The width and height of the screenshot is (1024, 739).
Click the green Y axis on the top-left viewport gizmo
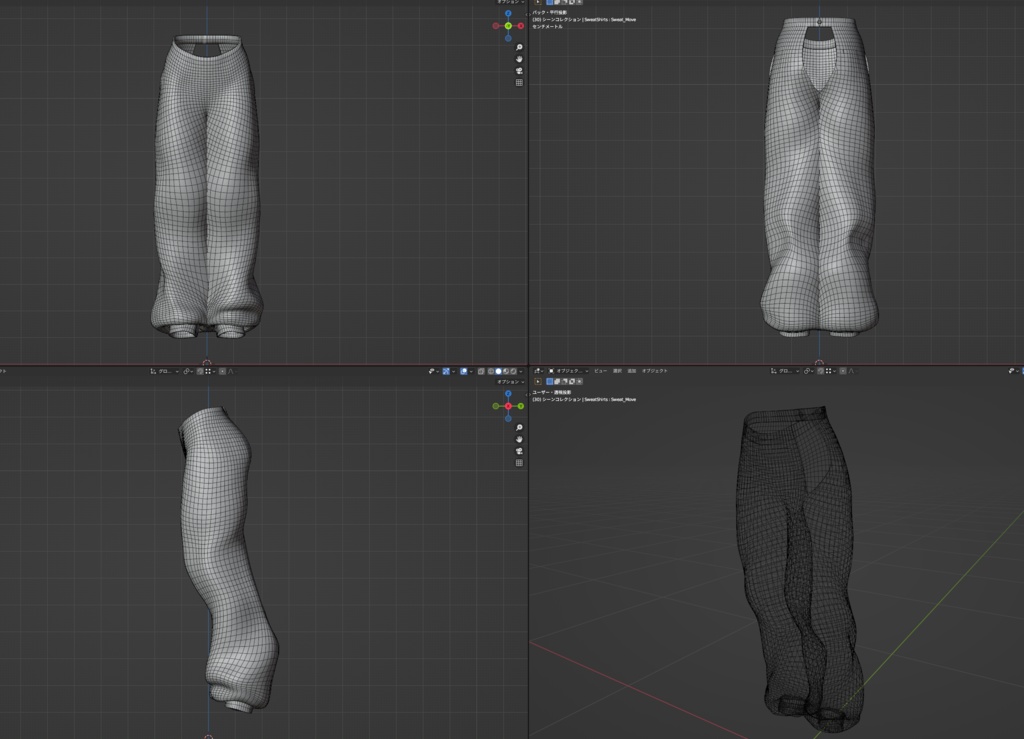pyautogui.click(x=508, y=26)
